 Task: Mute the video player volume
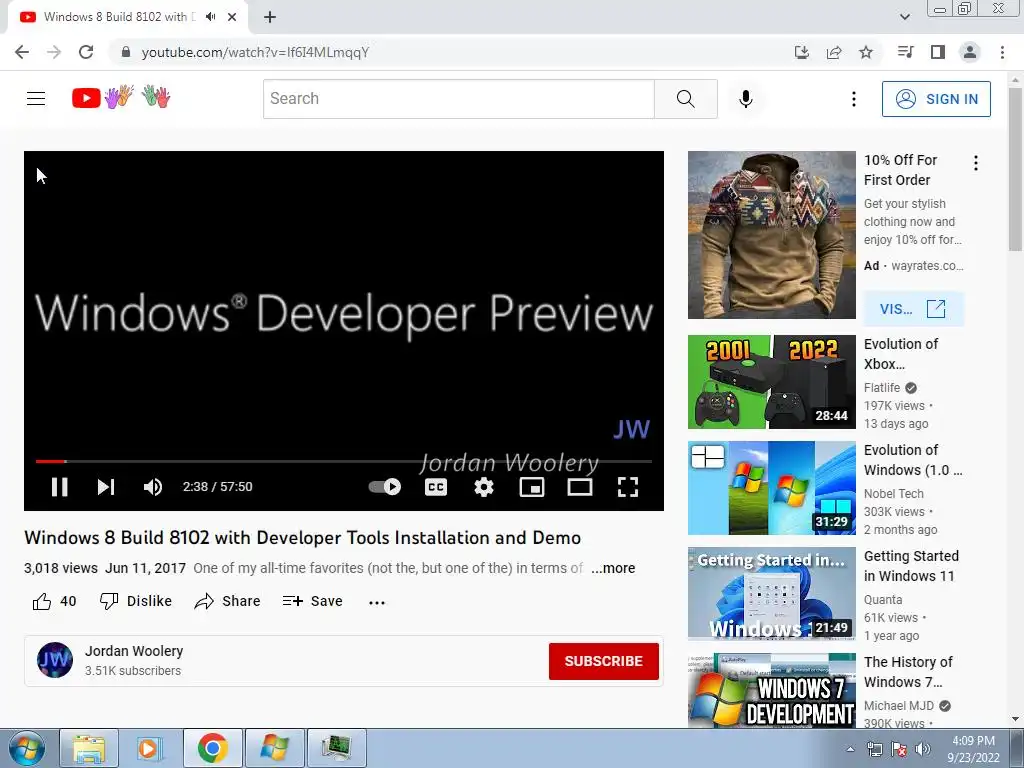[153, 487]
